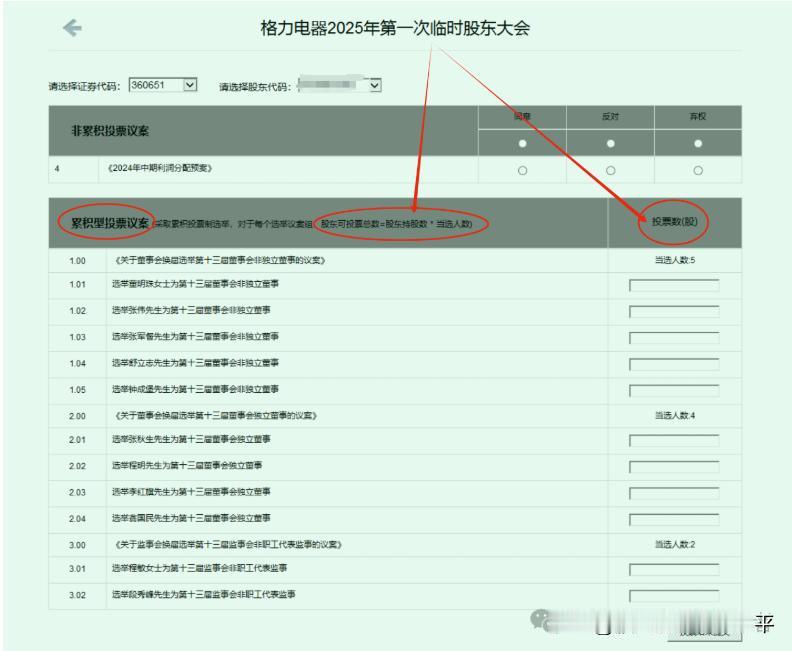This screenshot has height=651, width=792.
Task: Click the votes input for 1.04 舒立志
Action: click(674, 364)
